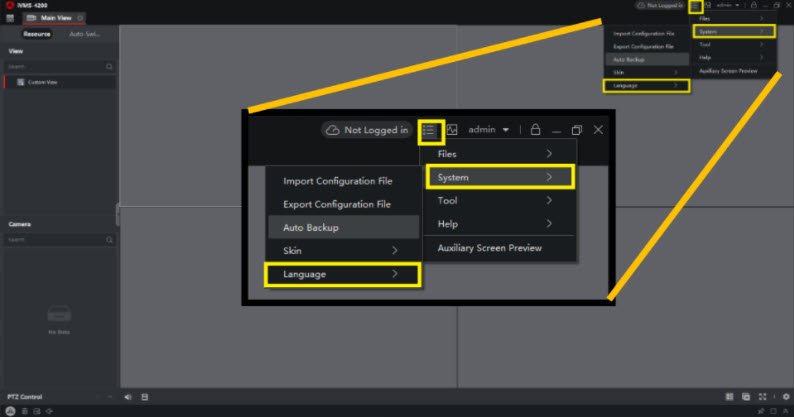Viewport: 794px width, 417px height.
Task: Click the View search input field
Action: [x=55, y=67]
